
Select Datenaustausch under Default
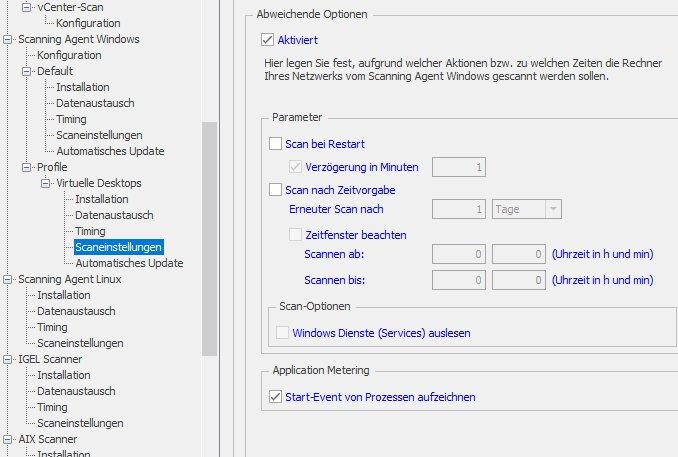95,103
